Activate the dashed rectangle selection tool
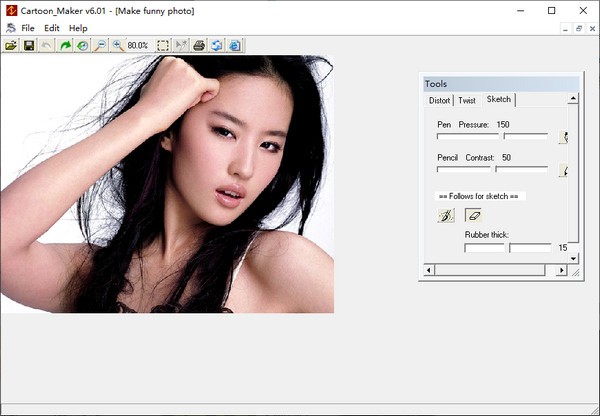Viewport: 600px width, 416px height. 163,45
